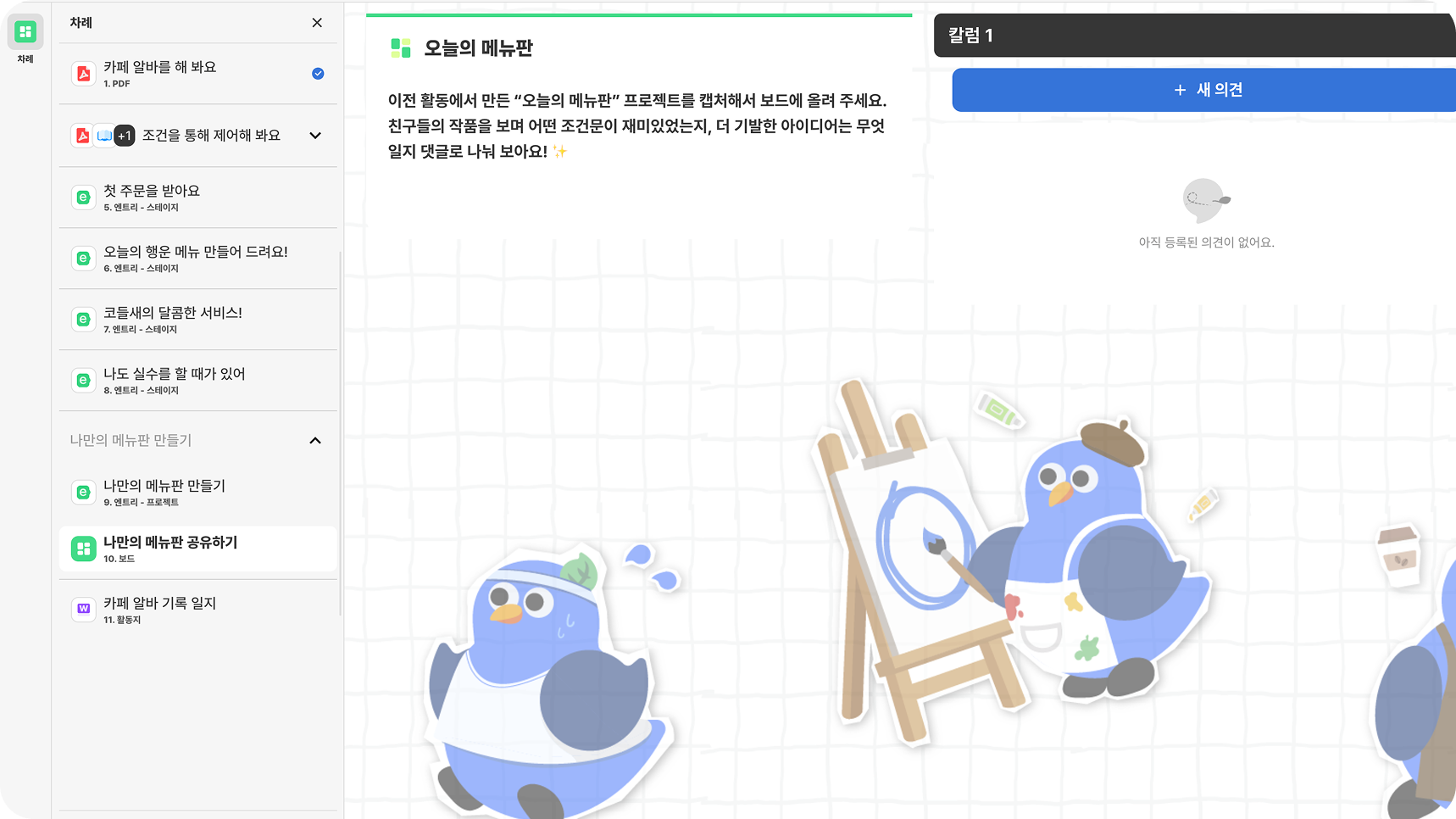Image resolution: width=1456 pixels, height=819 pixels.
Task: Click the entry icon for 코들새의 달콤한 서비스!
Action: (83, 320)
